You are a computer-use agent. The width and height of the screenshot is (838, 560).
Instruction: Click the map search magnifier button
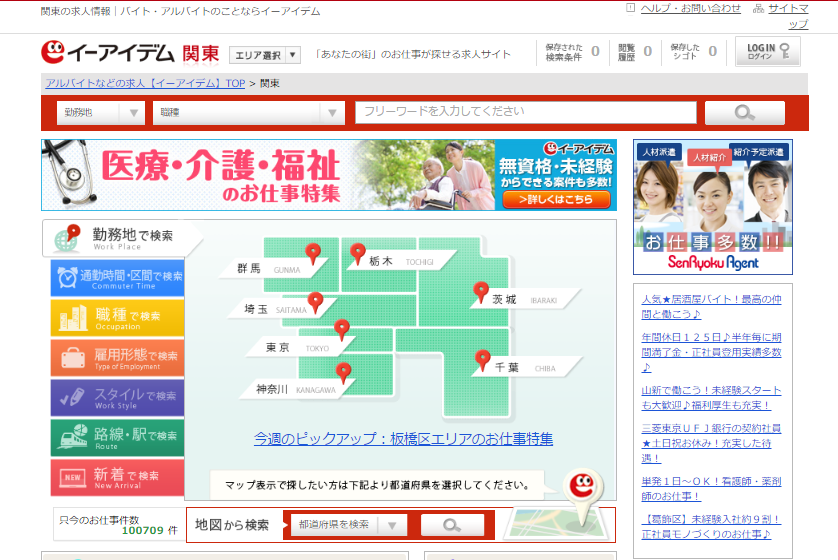452,525
